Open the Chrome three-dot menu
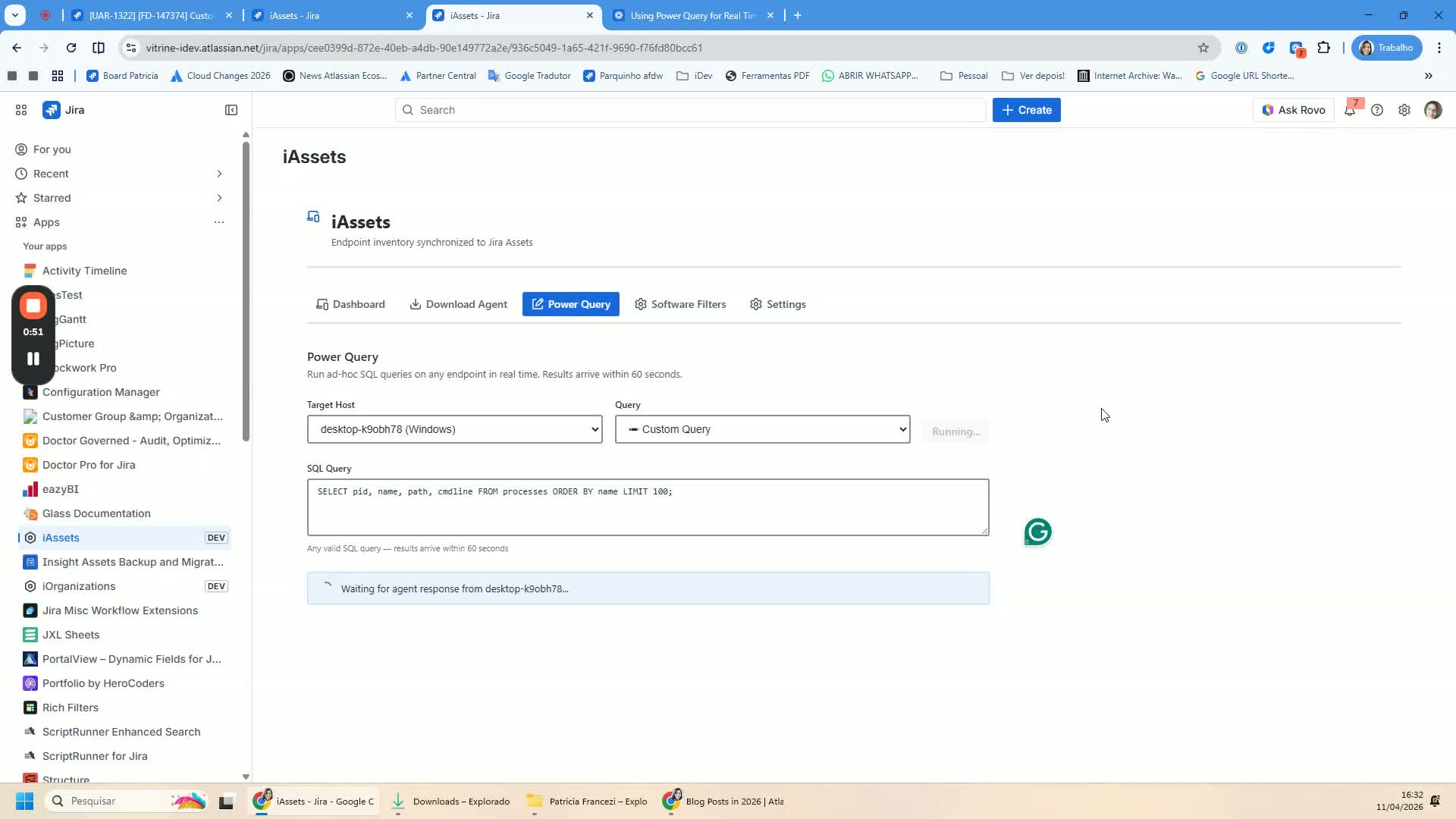The height and width of the screenshot is (819, 1456). tap(1439, 48)
